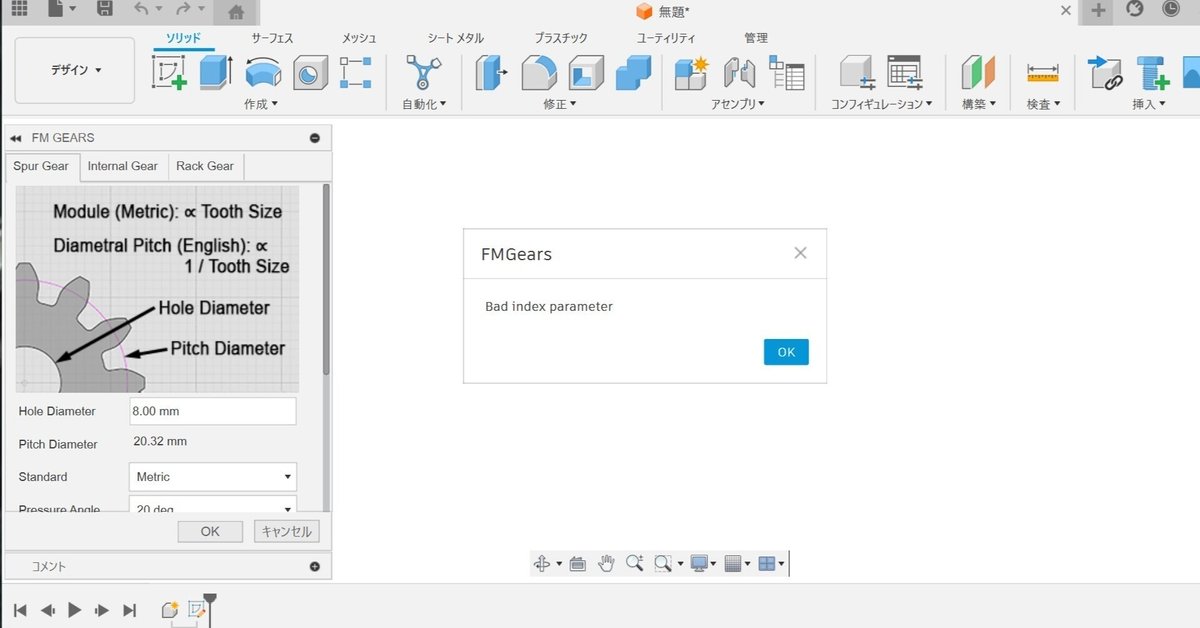The image size is (1200, 628).
Task: Switch to the プラスチック tab
Action: [x=561, y=38]
